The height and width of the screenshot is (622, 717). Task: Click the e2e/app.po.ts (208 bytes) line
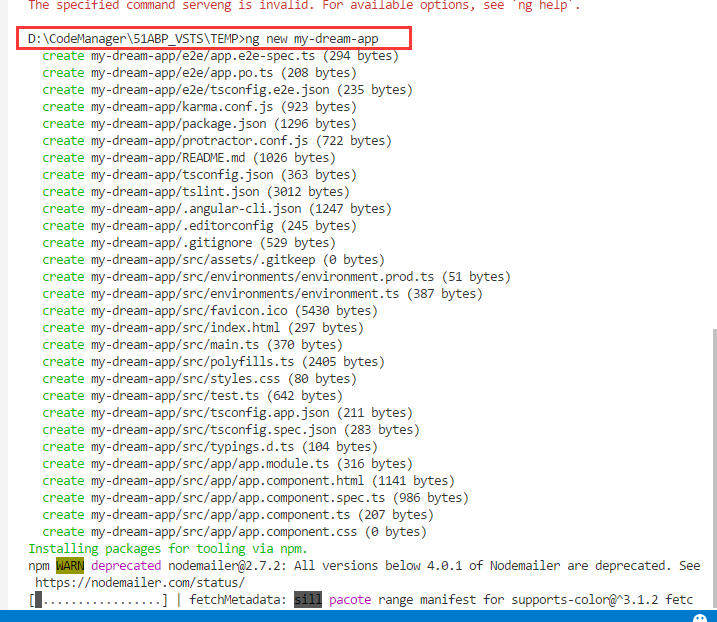(x=199, y=73)
